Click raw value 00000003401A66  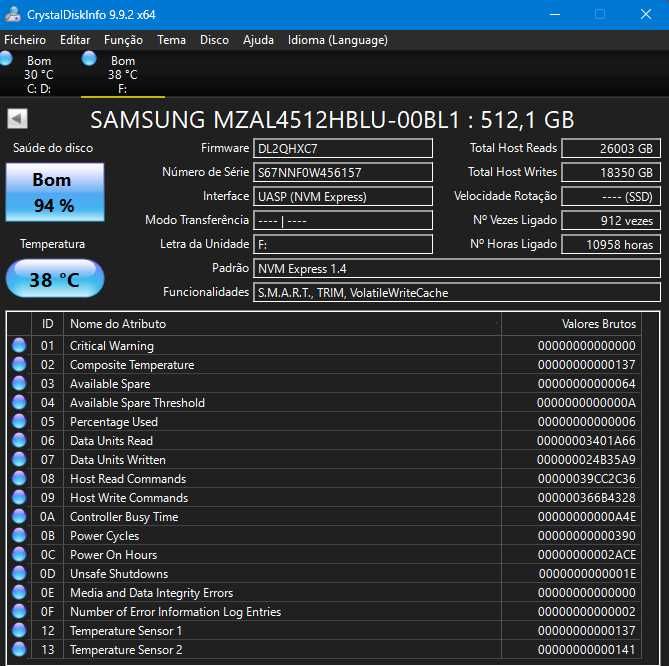click(586, 441)
